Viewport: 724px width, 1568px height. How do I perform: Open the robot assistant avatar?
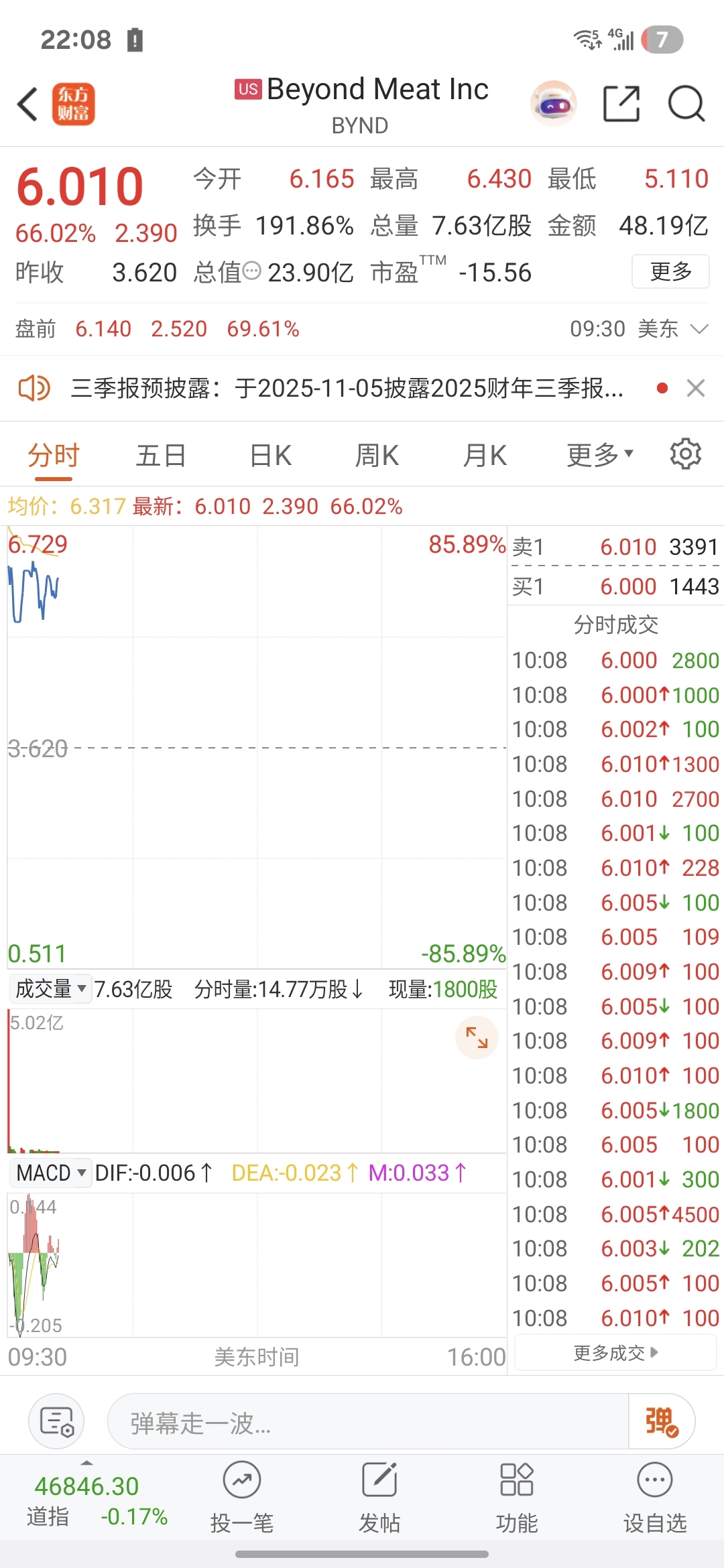pyautogui.click(x=554, y=105)
